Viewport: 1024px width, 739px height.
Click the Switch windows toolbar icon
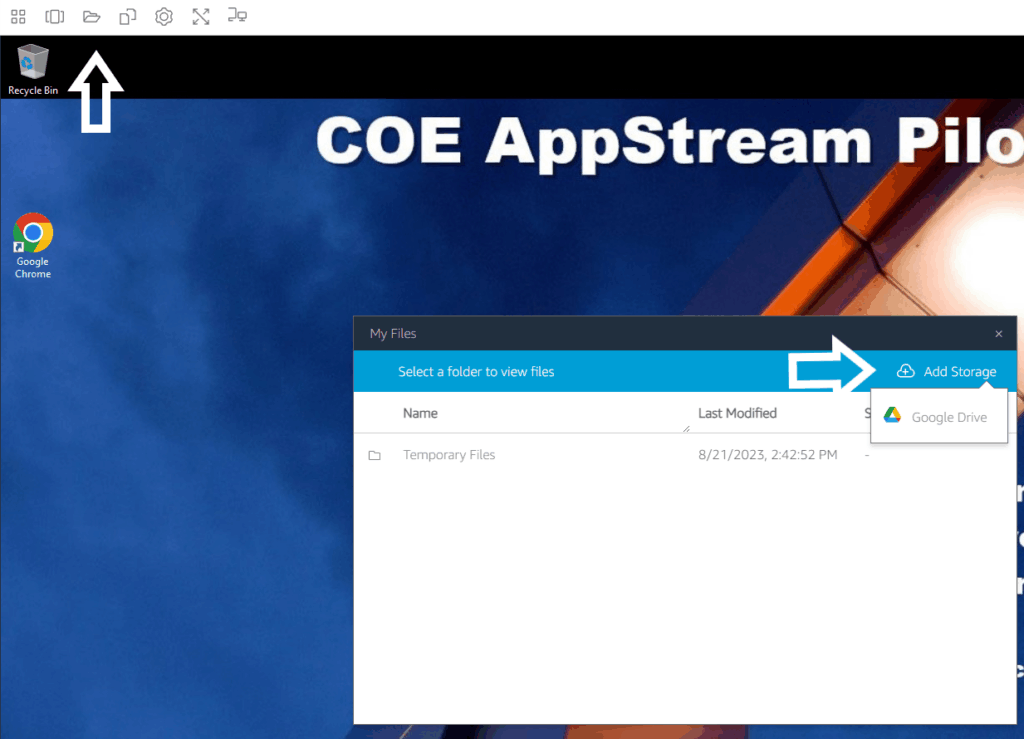55,16
